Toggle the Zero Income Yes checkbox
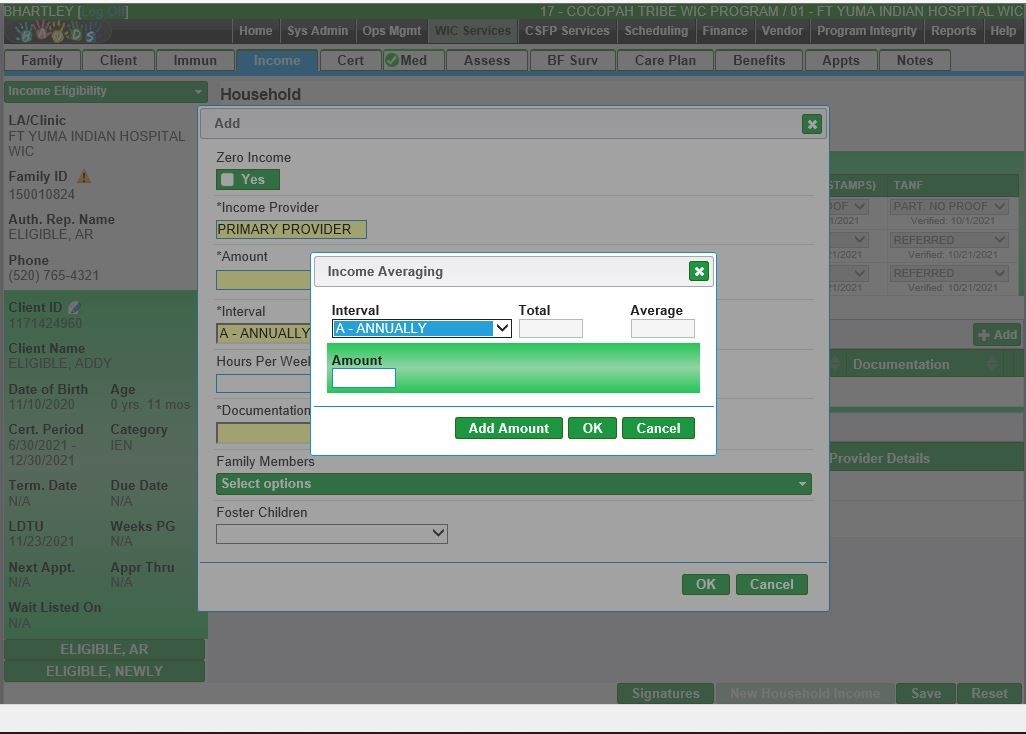The height and width of the screenshot is (734, 1026). tap(228, 180)
